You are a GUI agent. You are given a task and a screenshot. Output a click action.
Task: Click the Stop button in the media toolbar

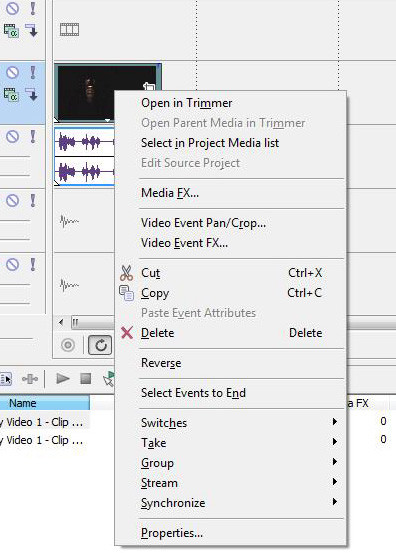click(86, 379)
